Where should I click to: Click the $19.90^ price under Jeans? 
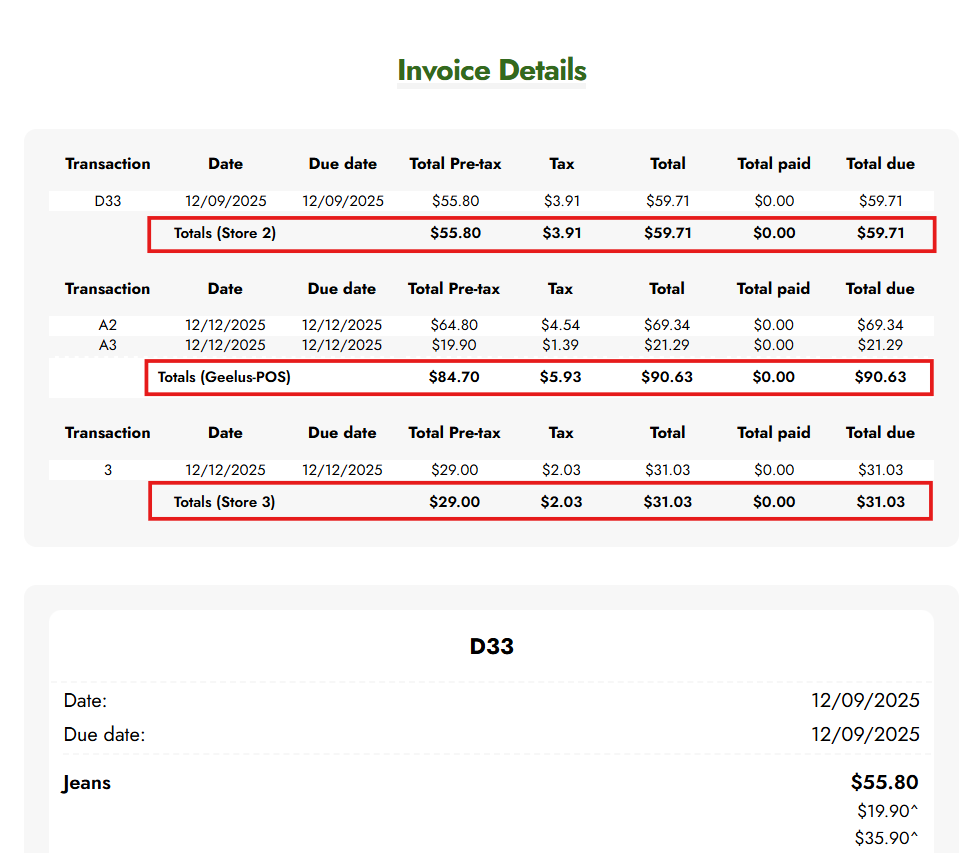[x=887, y=811]
